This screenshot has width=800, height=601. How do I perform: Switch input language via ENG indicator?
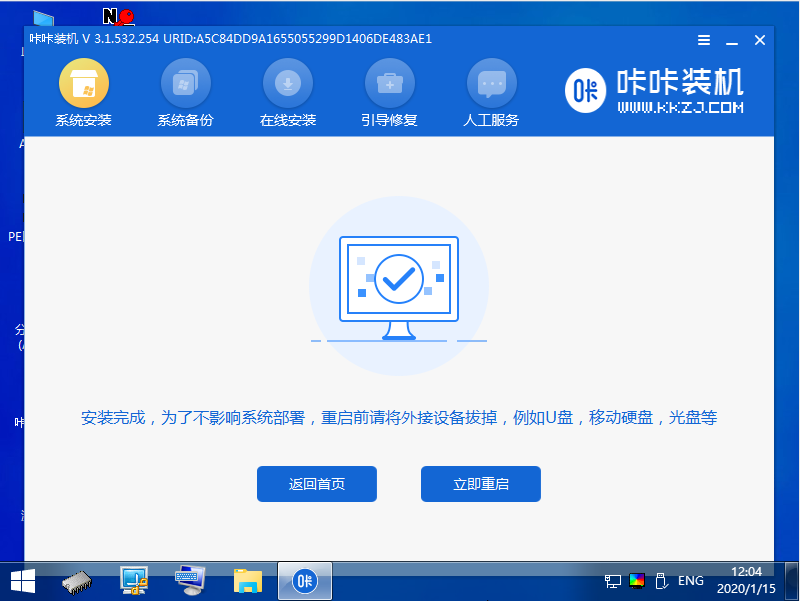coord(691,581)
